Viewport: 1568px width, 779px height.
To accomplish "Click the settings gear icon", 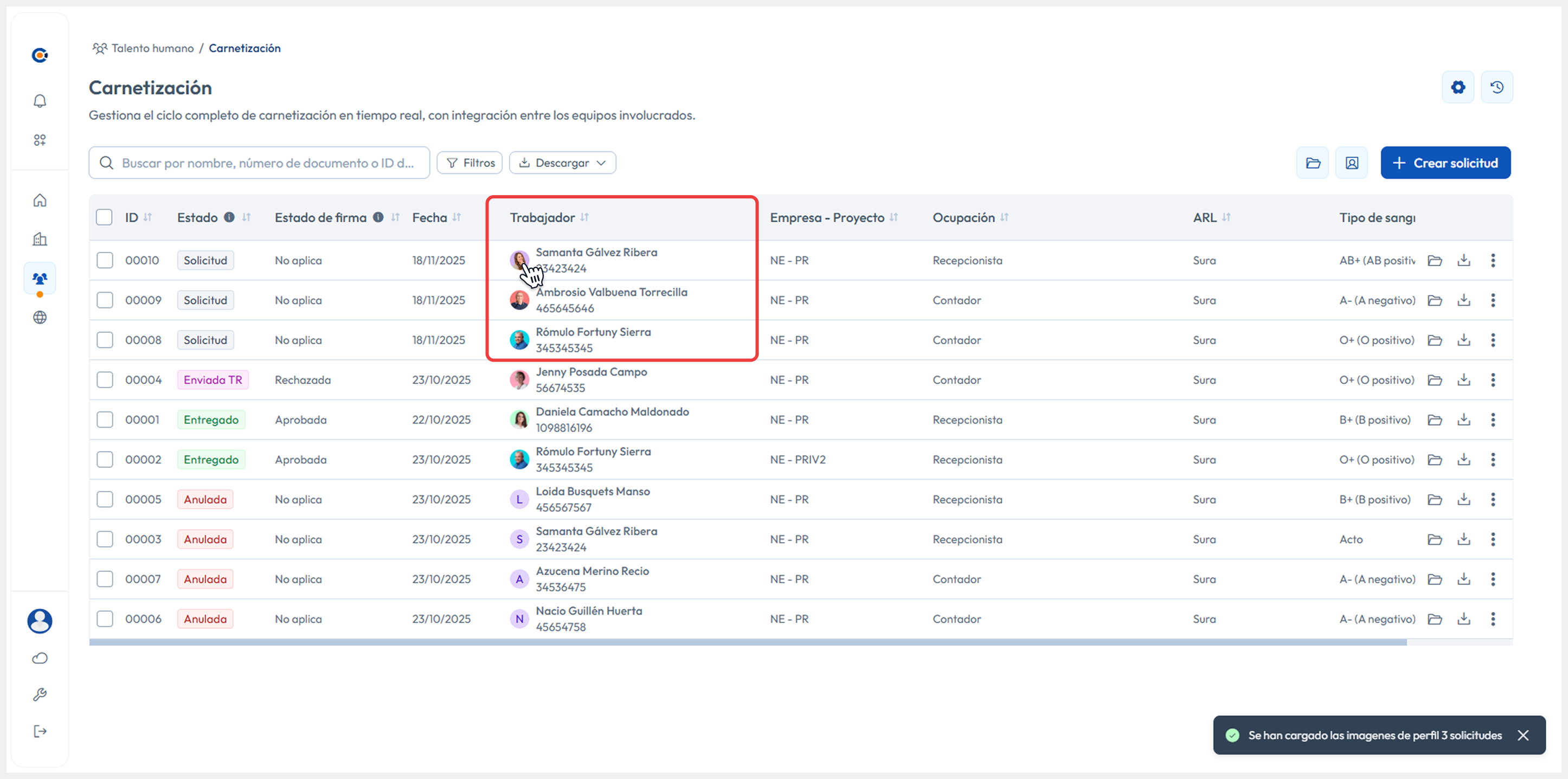I will [1458, 88].
